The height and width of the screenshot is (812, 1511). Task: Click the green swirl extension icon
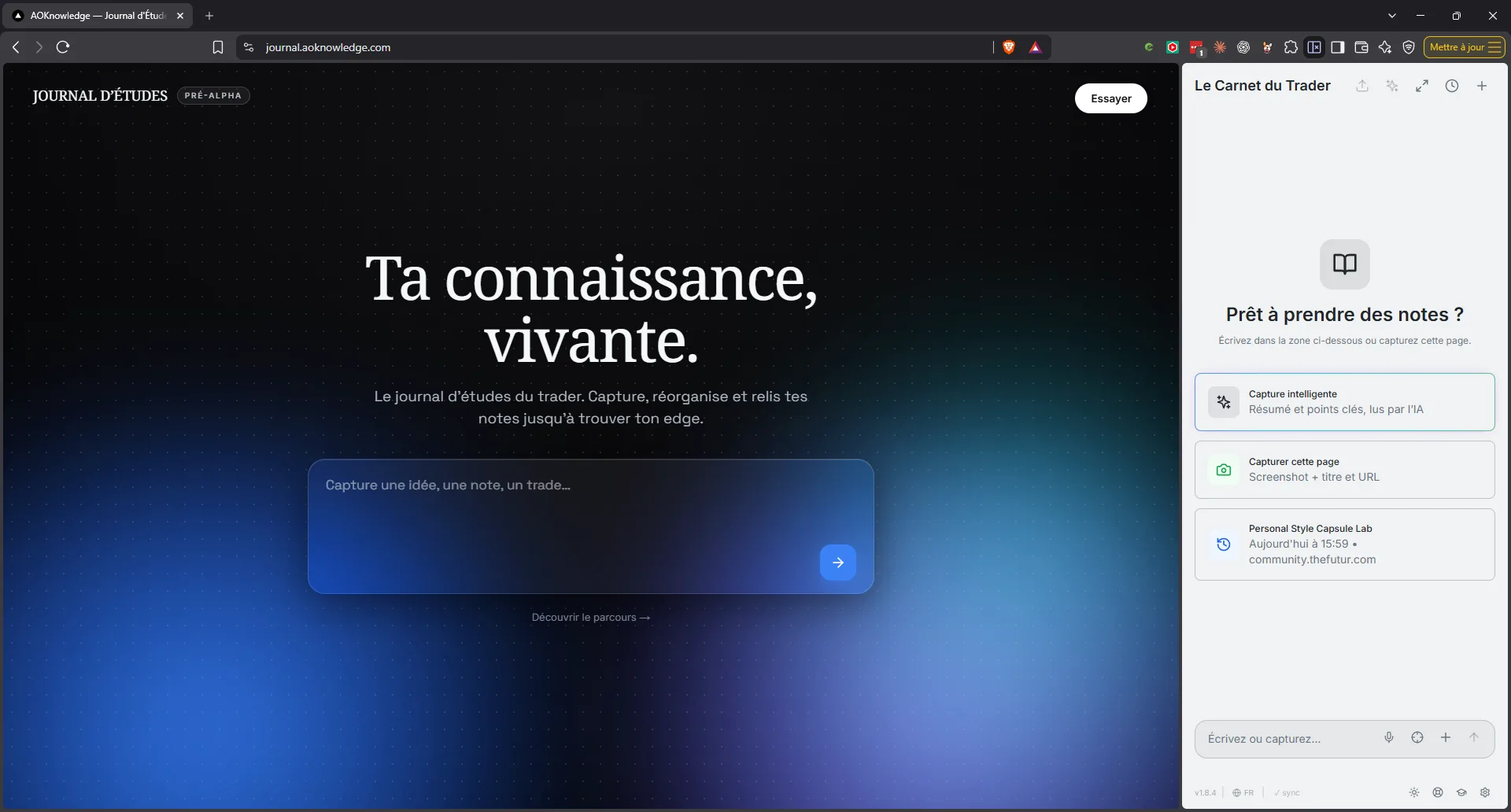[x=1149, y=47]
